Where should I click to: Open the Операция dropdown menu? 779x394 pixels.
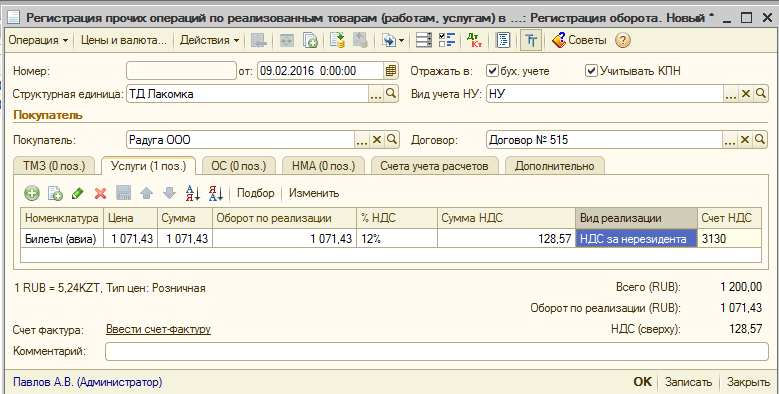(38, 40)
